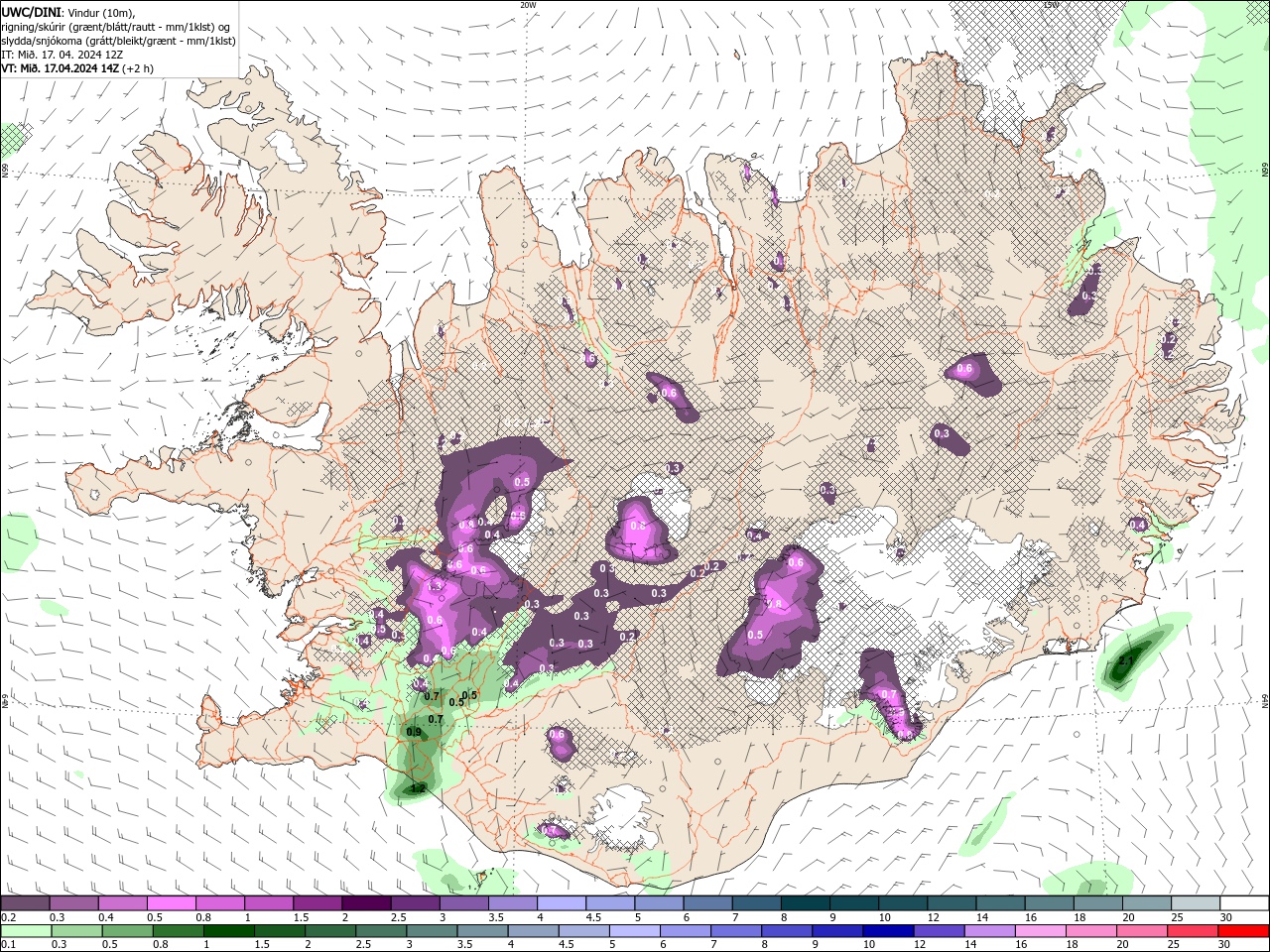Select the medium green 0.8 swatch on the bottom scale
1270x952 pixels.
point(179,931)
